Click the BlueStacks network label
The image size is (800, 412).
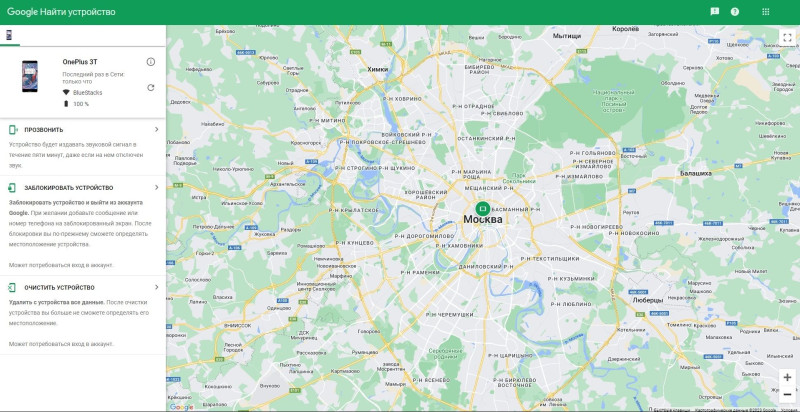[88, 93]
